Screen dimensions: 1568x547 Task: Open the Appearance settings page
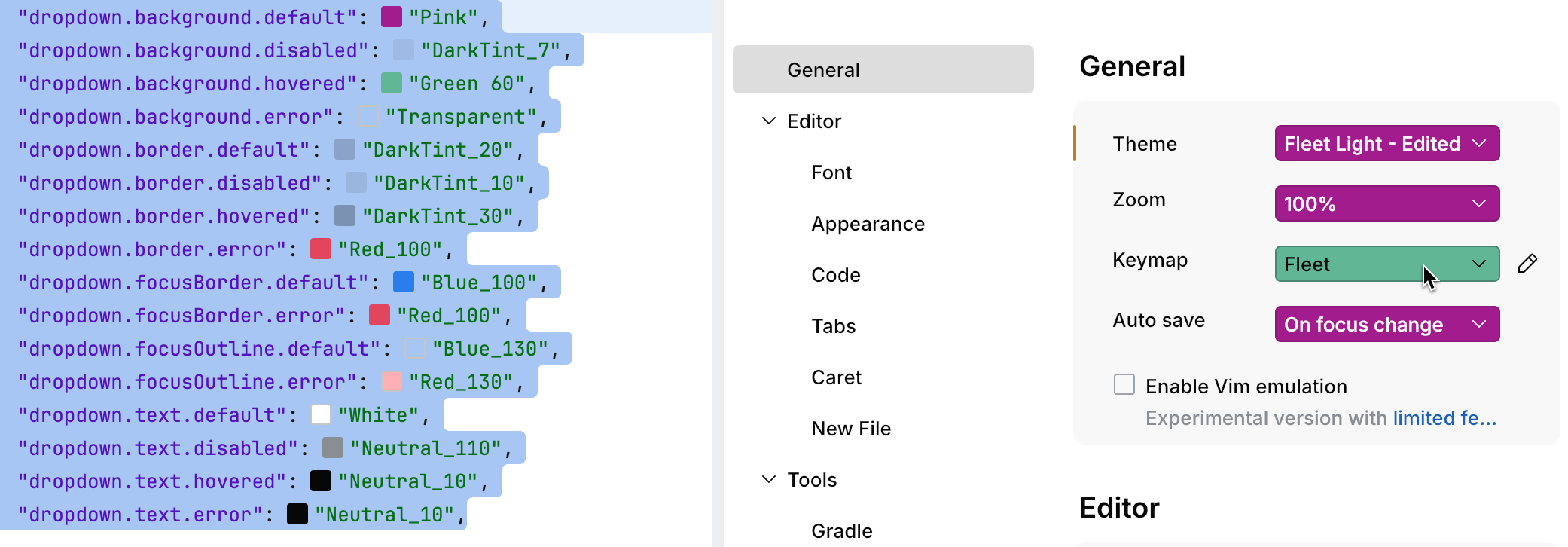(868, 223)
